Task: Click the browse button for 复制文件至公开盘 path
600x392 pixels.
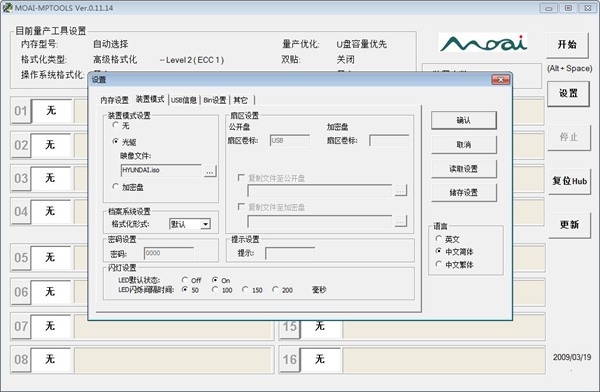Action: (x=400, y=190)
